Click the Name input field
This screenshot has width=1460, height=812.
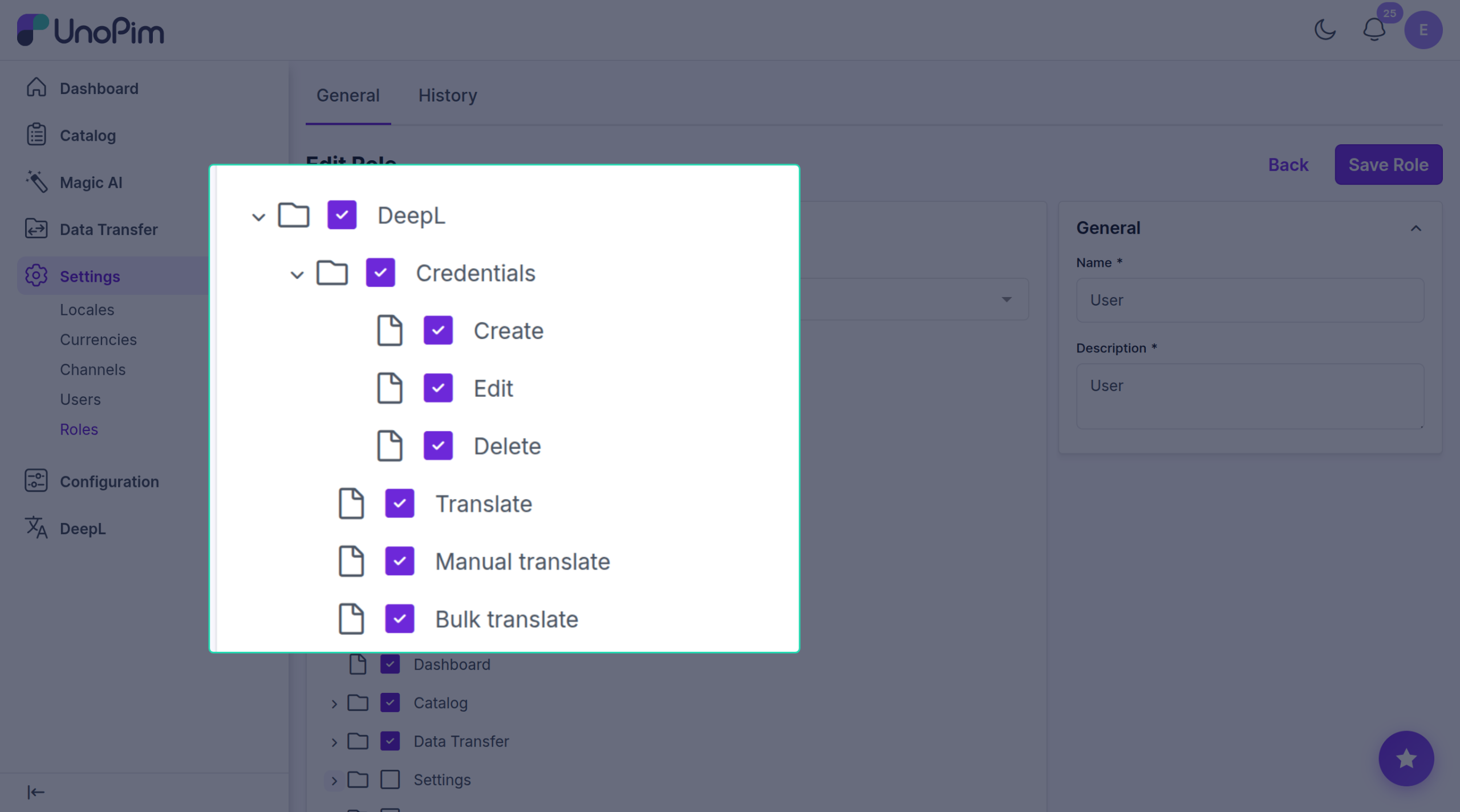click(x=1250, y=300)
